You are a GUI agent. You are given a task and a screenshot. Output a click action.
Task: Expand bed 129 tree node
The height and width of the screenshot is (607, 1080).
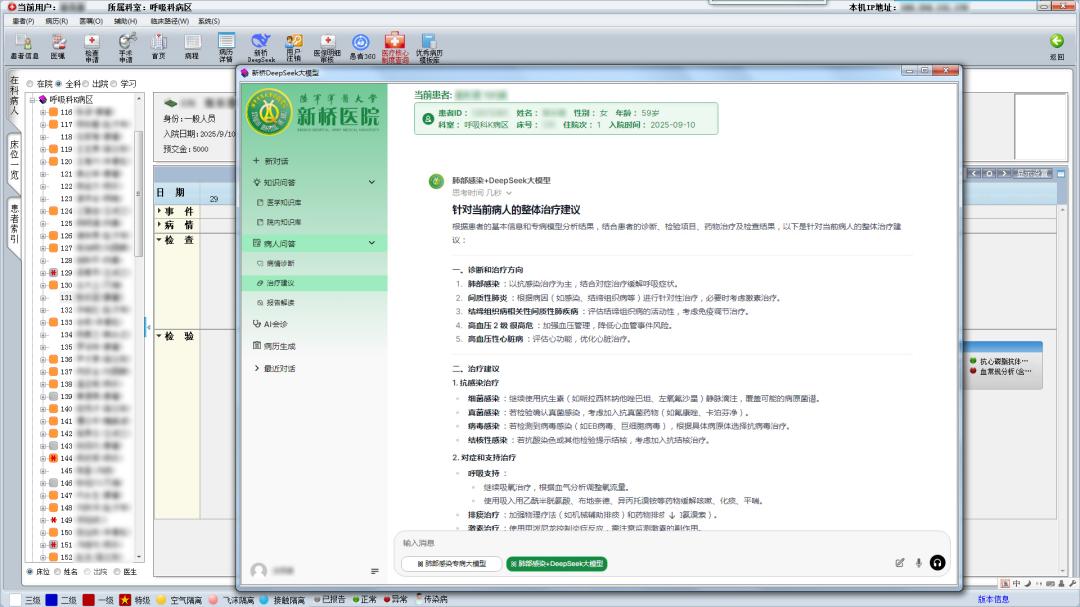point(43,273)
